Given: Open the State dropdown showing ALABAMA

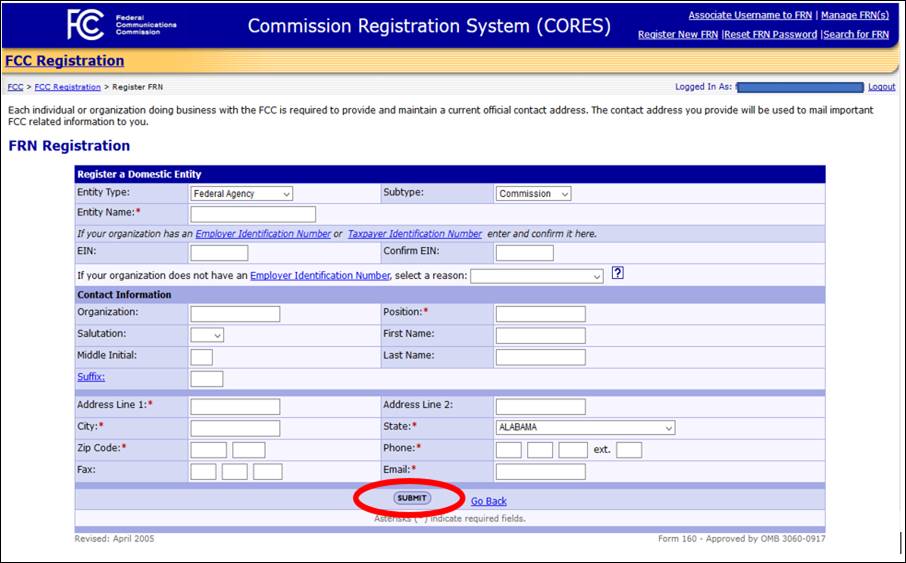Looking at the screenshot, I should tap(585, 428).
